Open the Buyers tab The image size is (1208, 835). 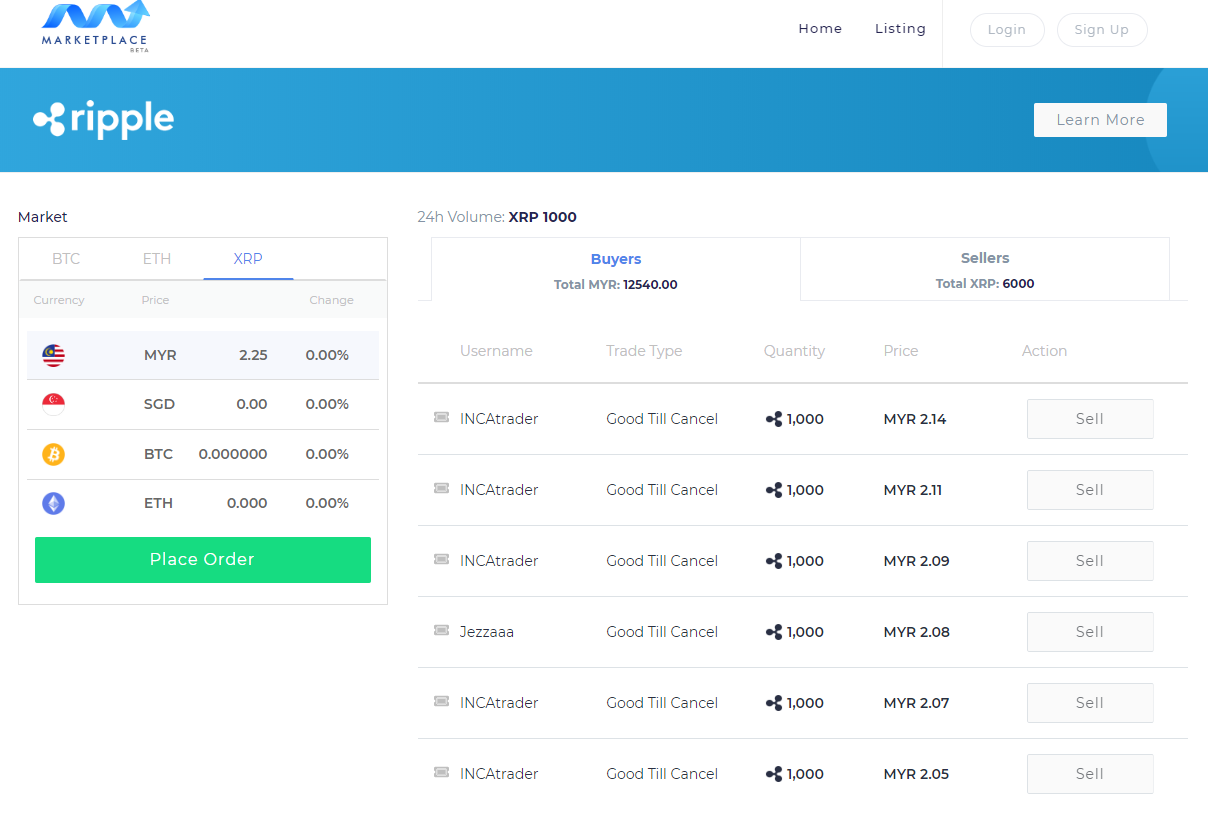coord(616,270)
